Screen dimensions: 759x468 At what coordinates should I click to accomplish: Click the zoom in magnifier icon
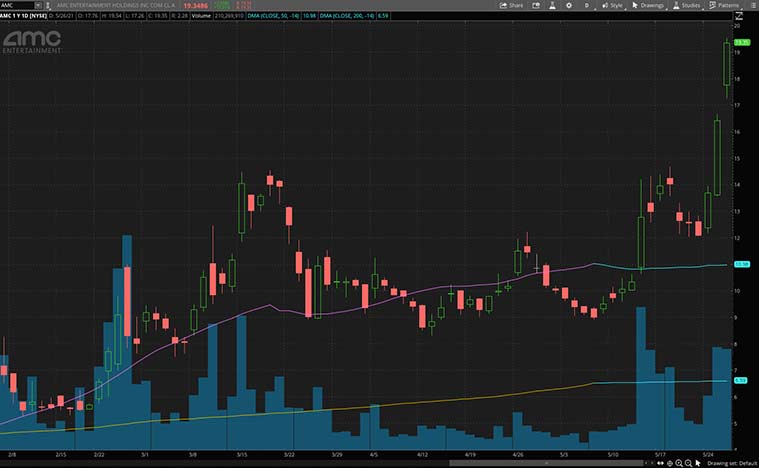pos(680,463)
